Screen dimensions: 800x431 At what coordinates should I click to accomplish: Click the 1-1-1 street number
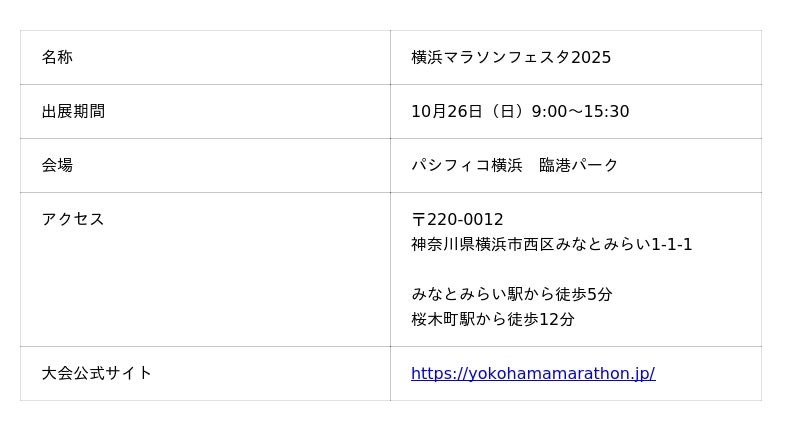point(672,245)
